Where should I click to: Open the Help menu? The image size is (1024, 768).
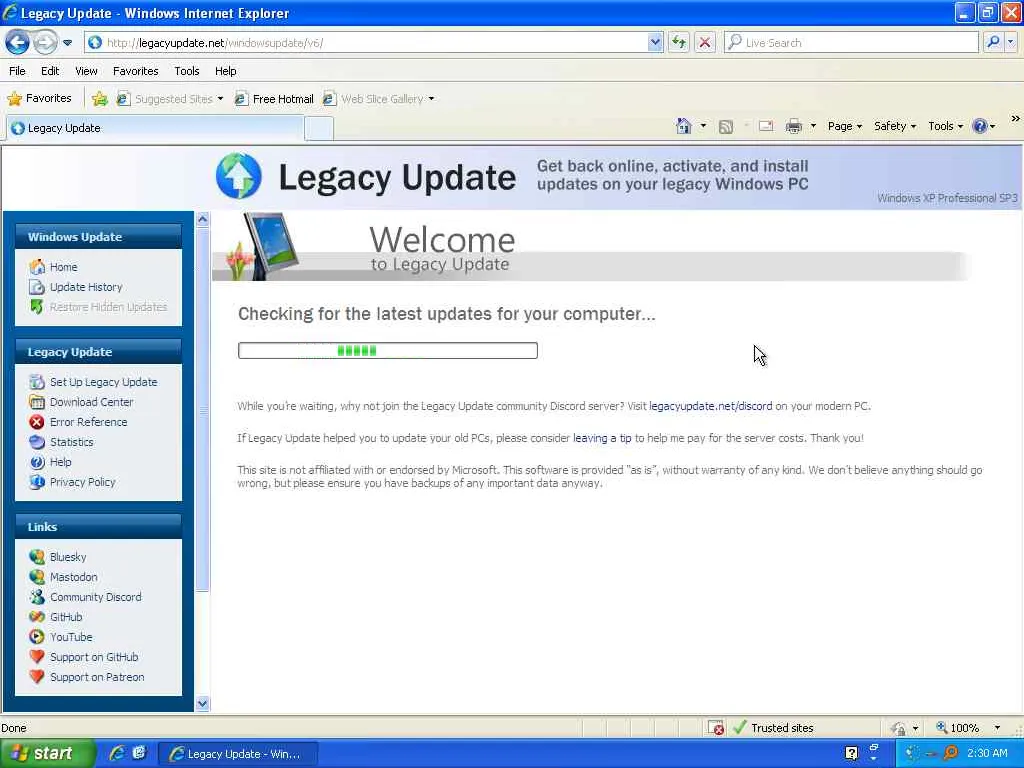point(226,71)
